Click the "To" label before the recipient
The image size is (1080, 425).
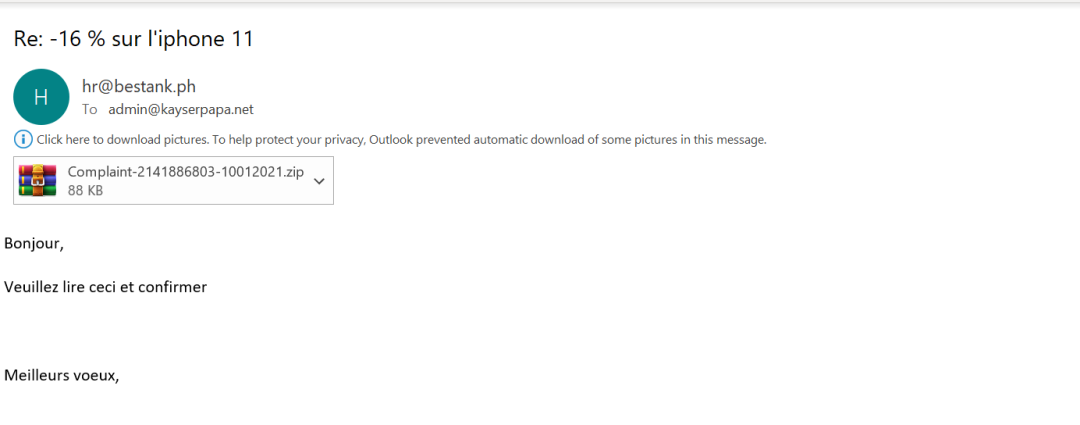click(x=90, y=110)
